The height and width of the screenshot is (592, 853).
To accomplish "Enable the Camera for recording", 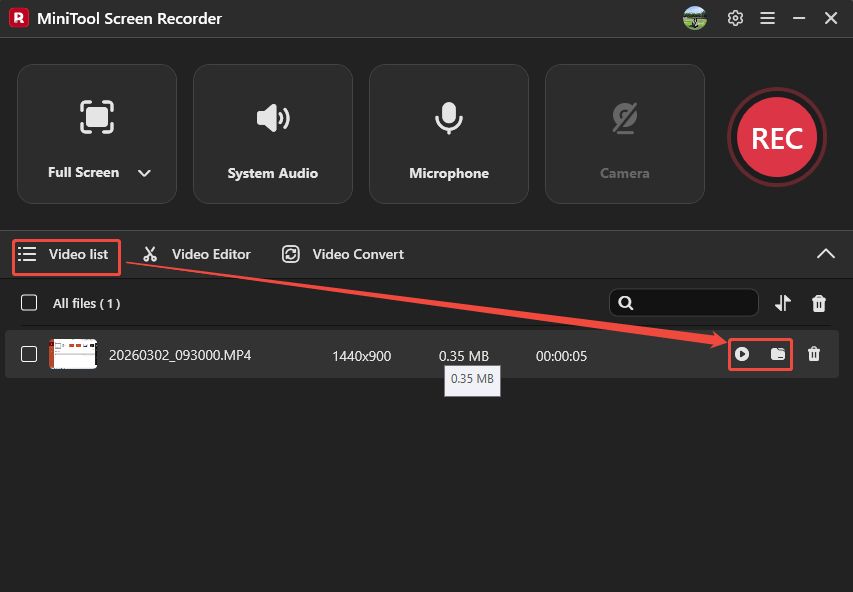I will (624, 117).
